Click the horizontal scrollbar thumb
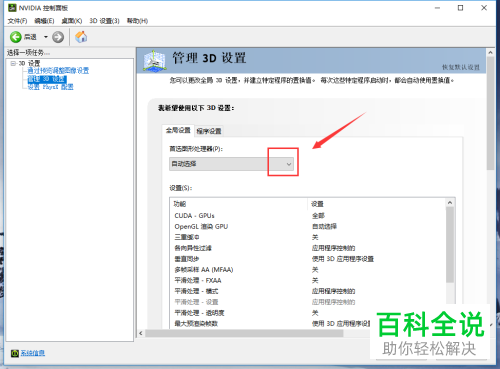Screen dimensions: 500x369 244,333
